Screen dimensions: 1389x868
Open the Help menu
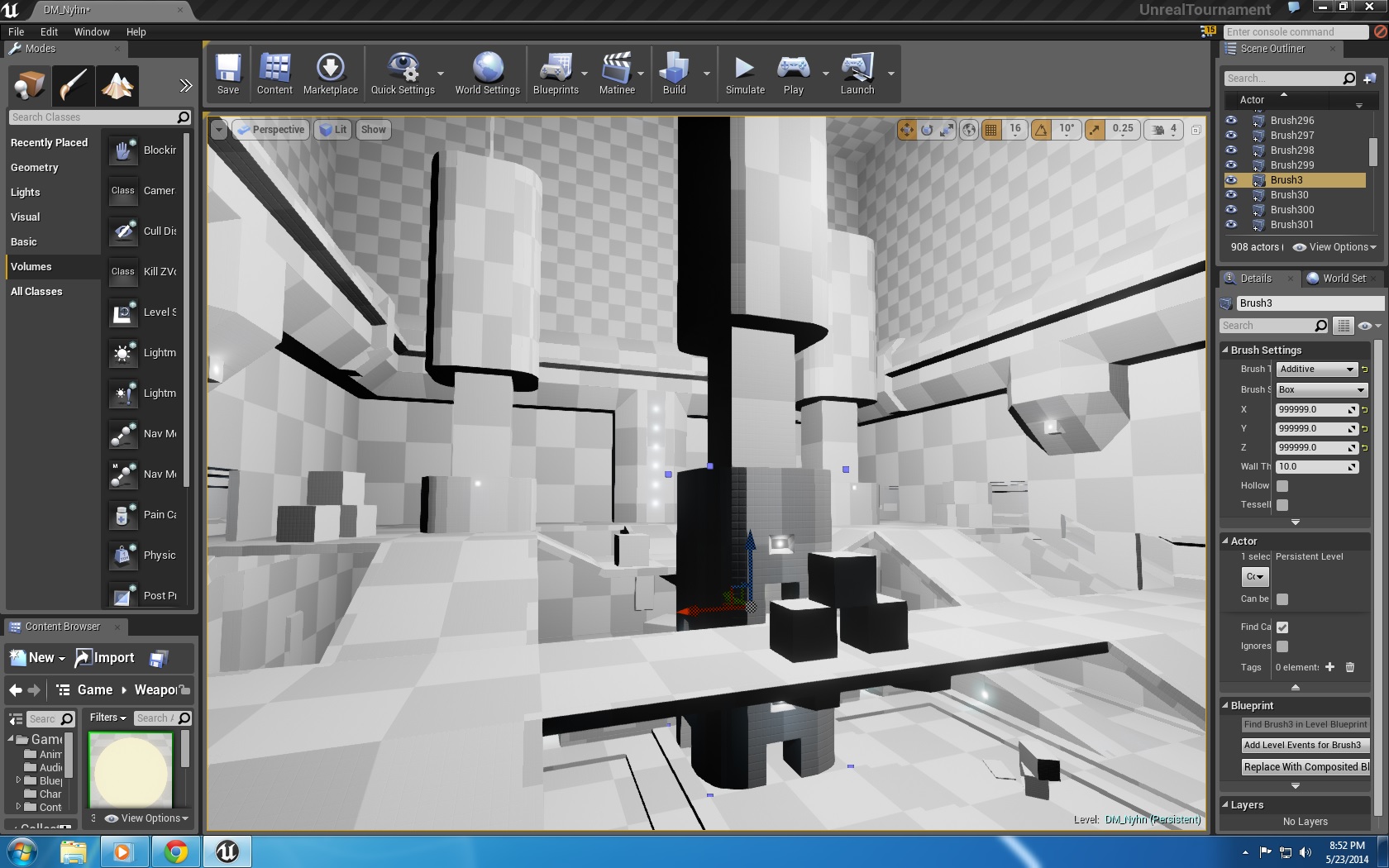pos(136,31)
